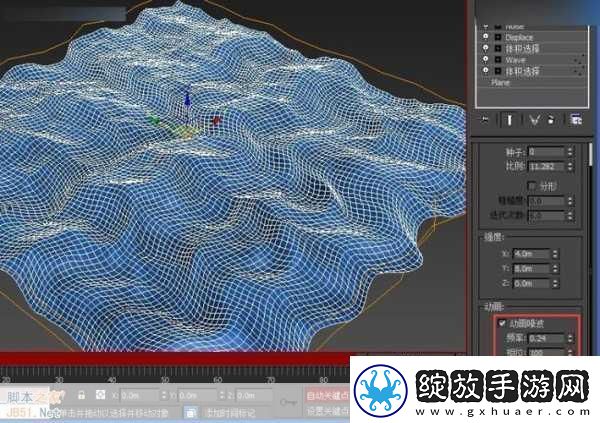The image size is (600, 423).
Task: Click 添加时间标记 add time tag
Action: point(230,413)
